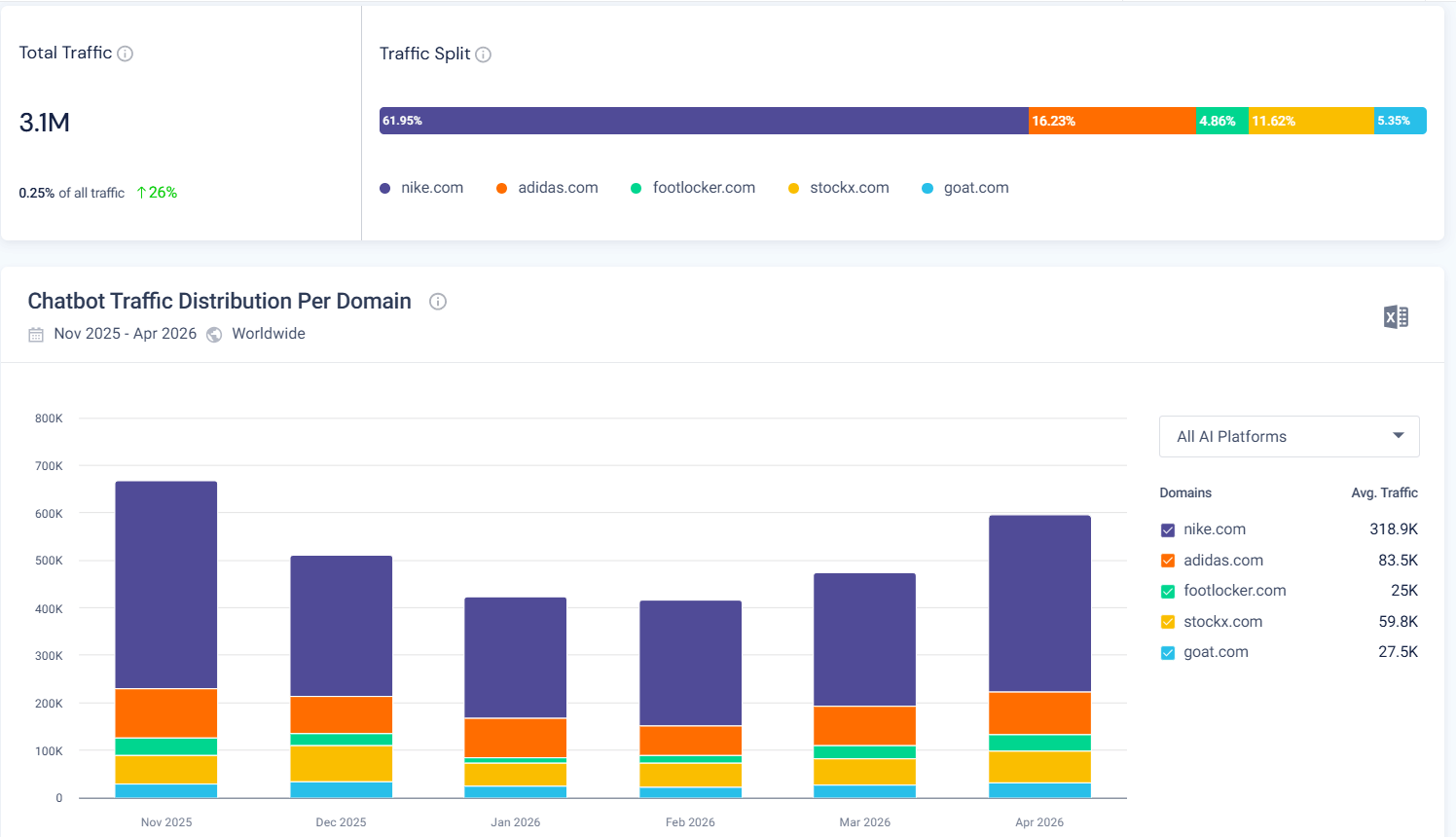The height and width of the screenshot is (837, 1456).
Task: Click the 318.9K average traffic value
Action: point(1394,529)
